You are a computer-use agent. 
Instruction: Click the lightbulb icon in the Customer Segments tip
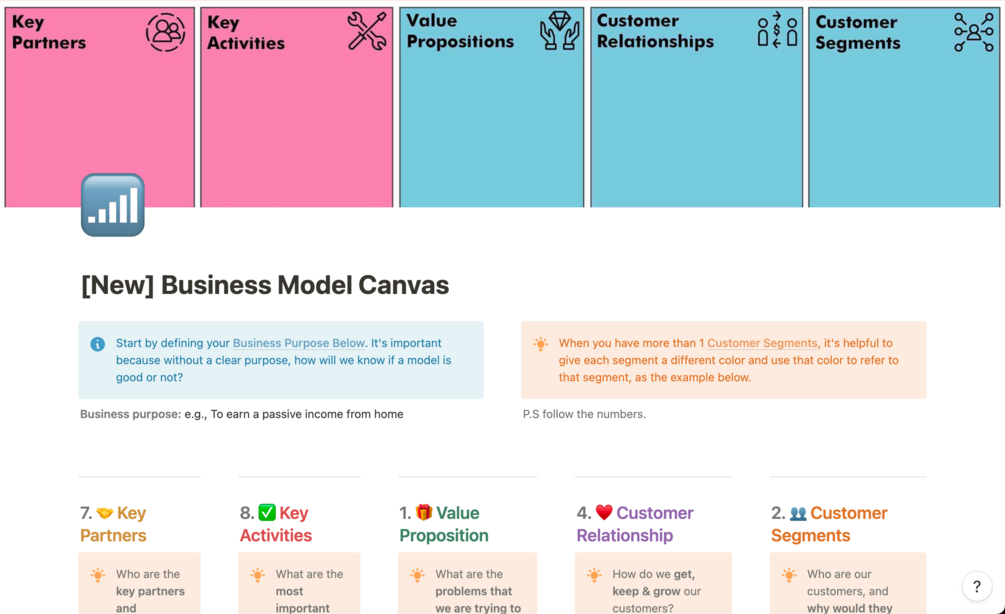click(541, 344)
